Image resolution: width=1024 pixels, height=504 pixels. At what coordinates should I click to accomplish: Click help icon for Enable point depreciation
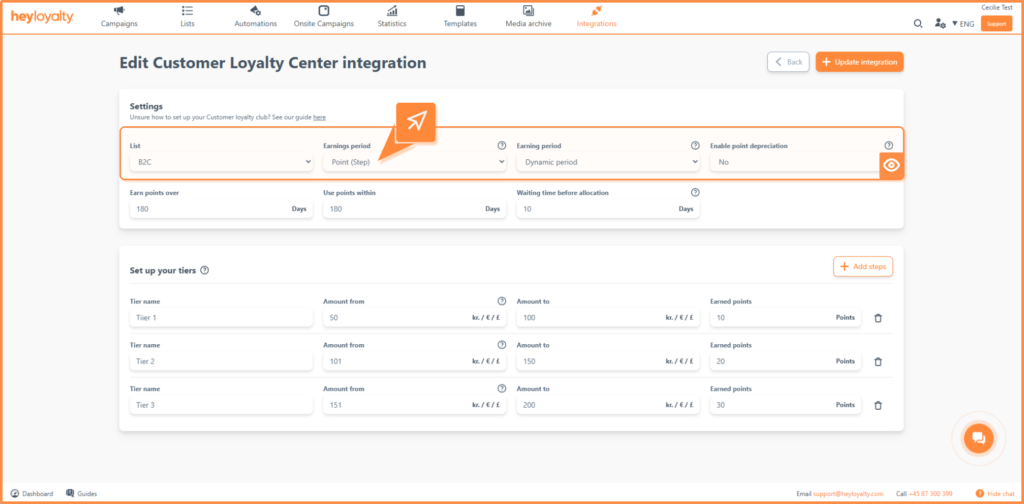coord(888,146)
